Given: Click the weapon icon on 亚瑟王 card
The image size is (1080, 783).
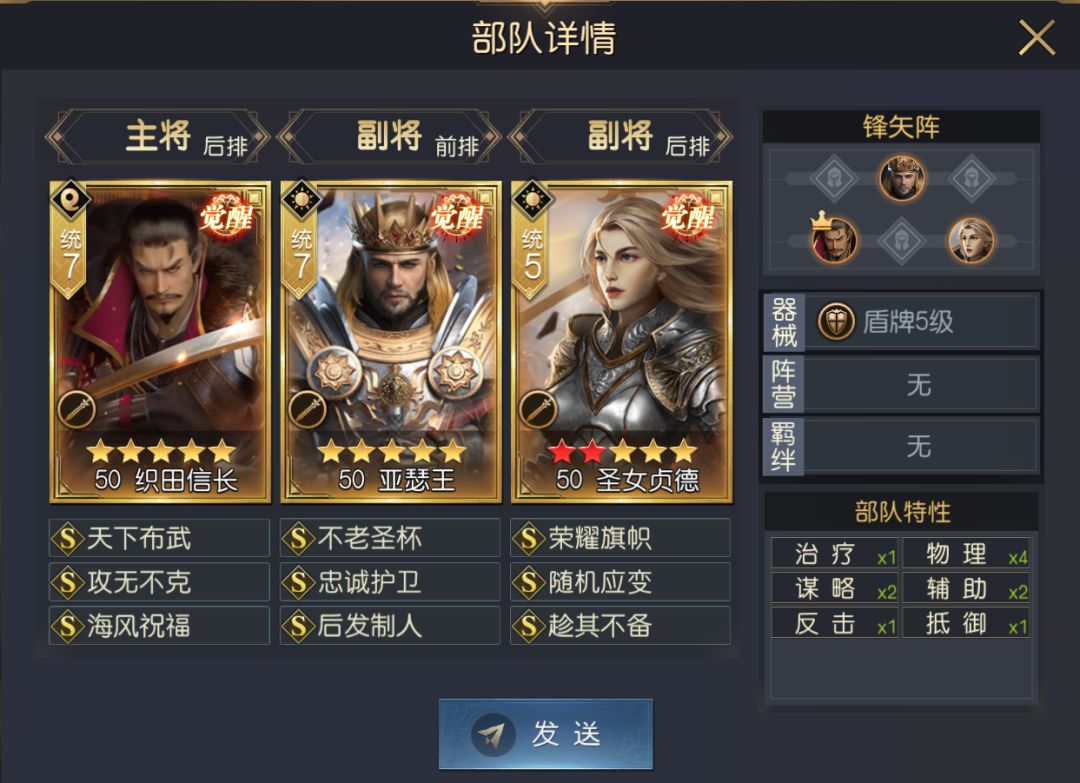Looking at the screenshot, I should point(307,409).
